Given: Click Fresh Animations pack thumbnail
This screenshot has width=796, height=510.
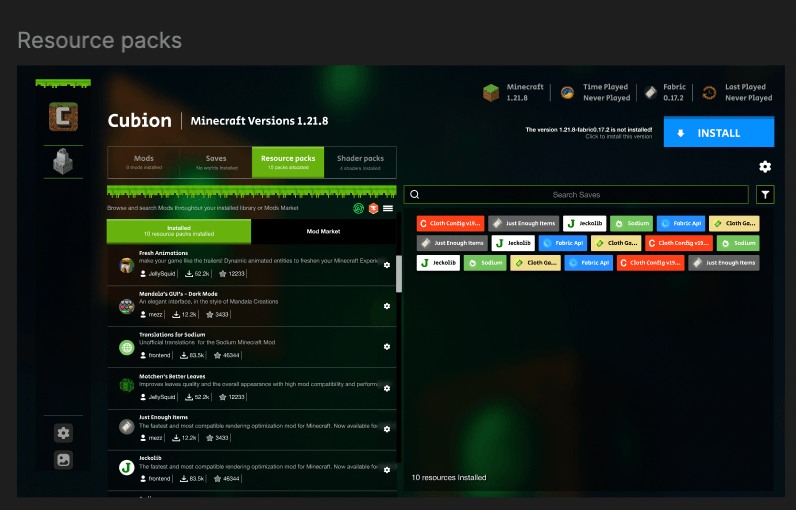Looking at the screenshot, I should [126, 265].
